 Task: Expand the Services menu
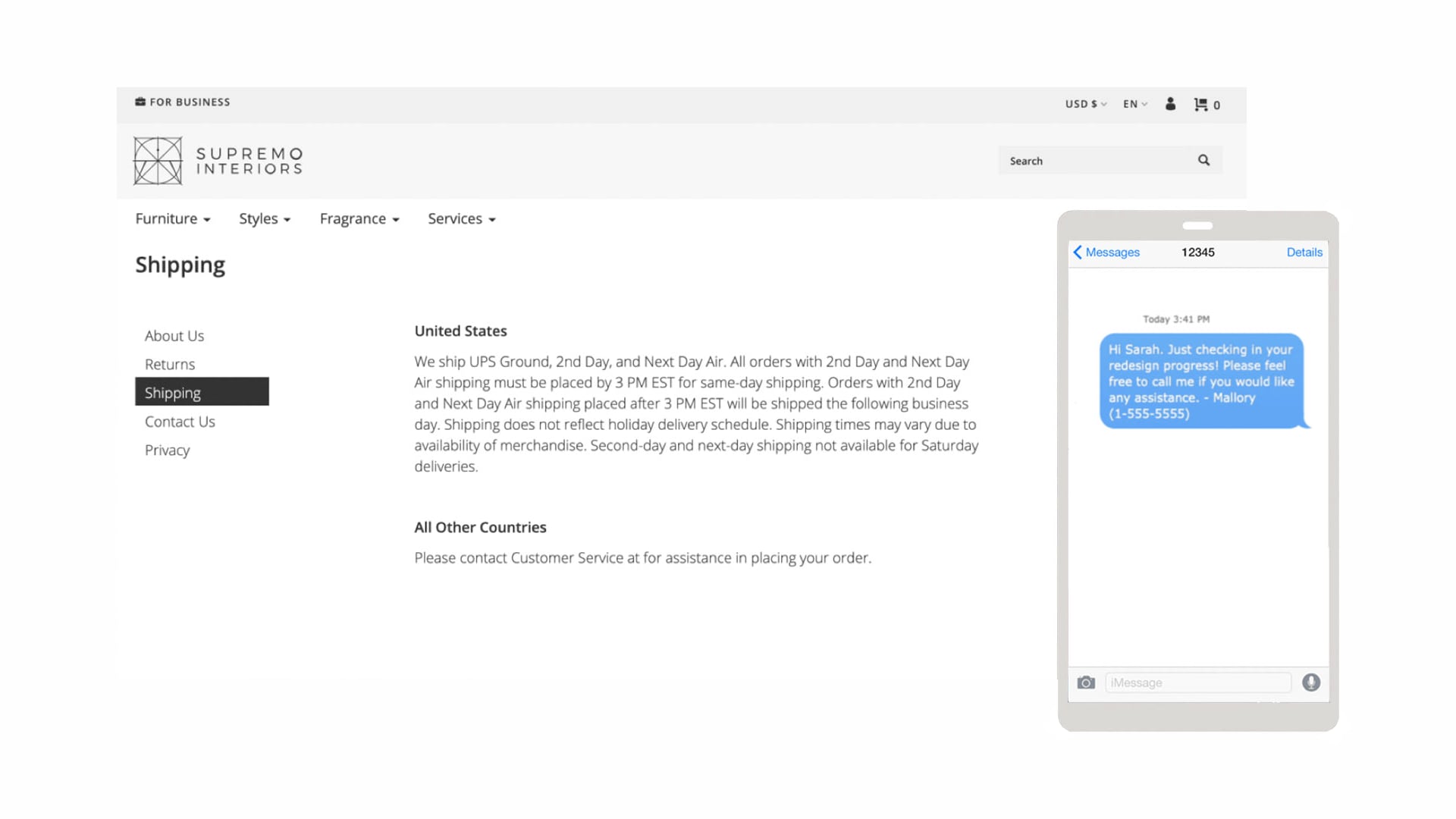[x=461, y=219]
